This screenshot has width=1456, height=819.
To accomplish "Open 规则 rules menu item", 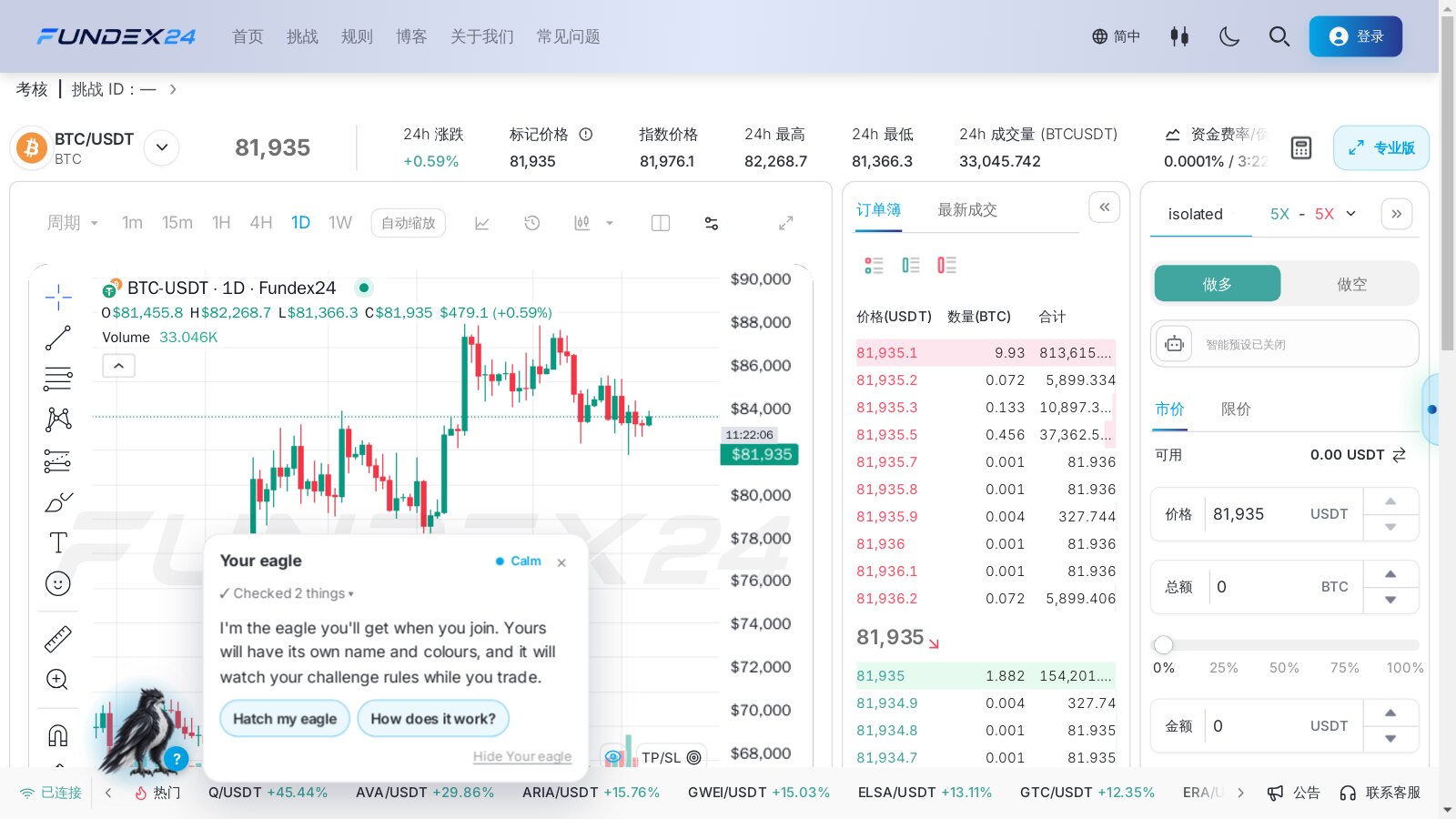I will click(357, 36).
